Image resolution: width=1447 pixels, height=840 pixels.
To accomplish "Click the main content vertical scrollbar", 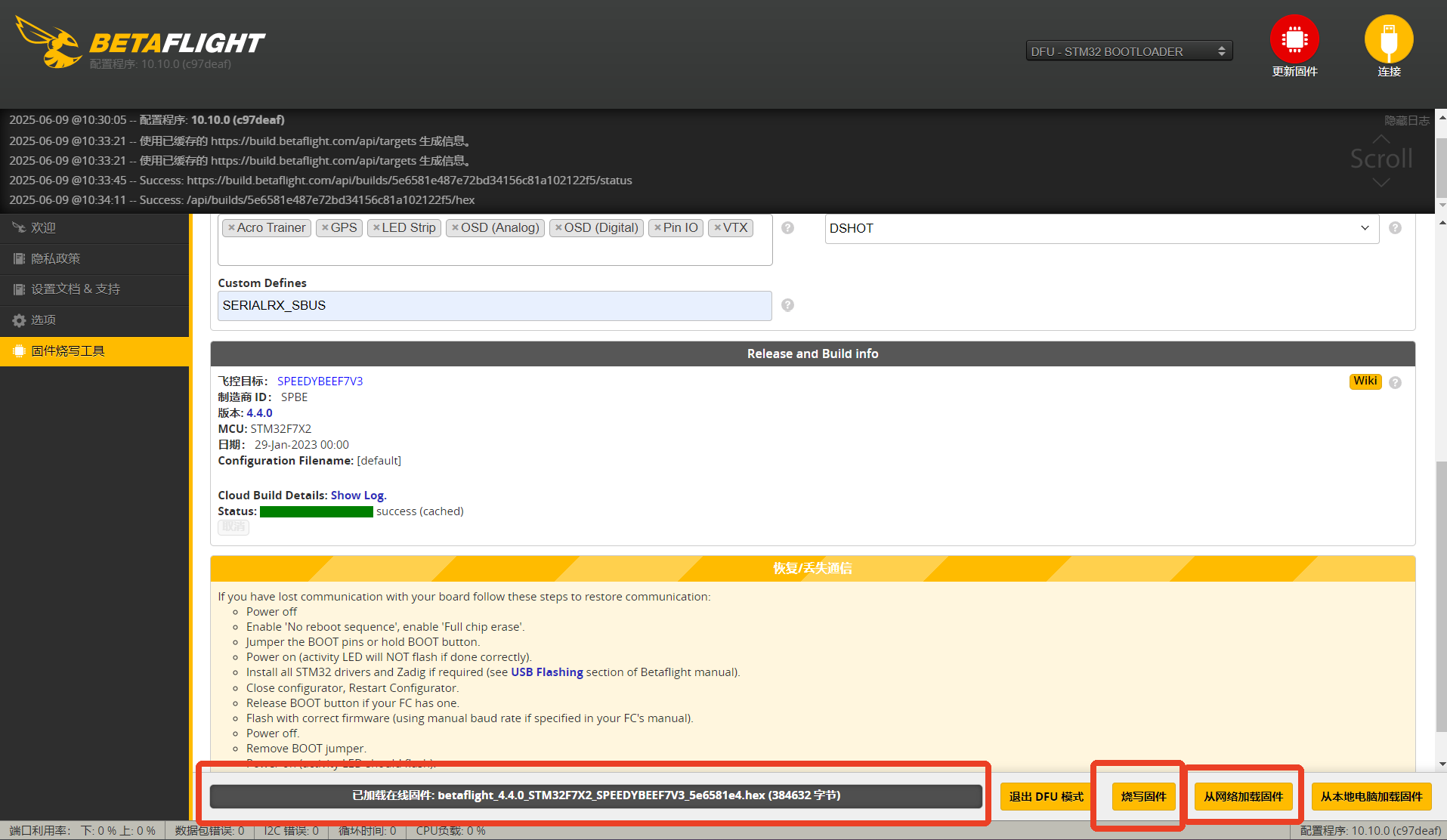I will [1441, 597].
